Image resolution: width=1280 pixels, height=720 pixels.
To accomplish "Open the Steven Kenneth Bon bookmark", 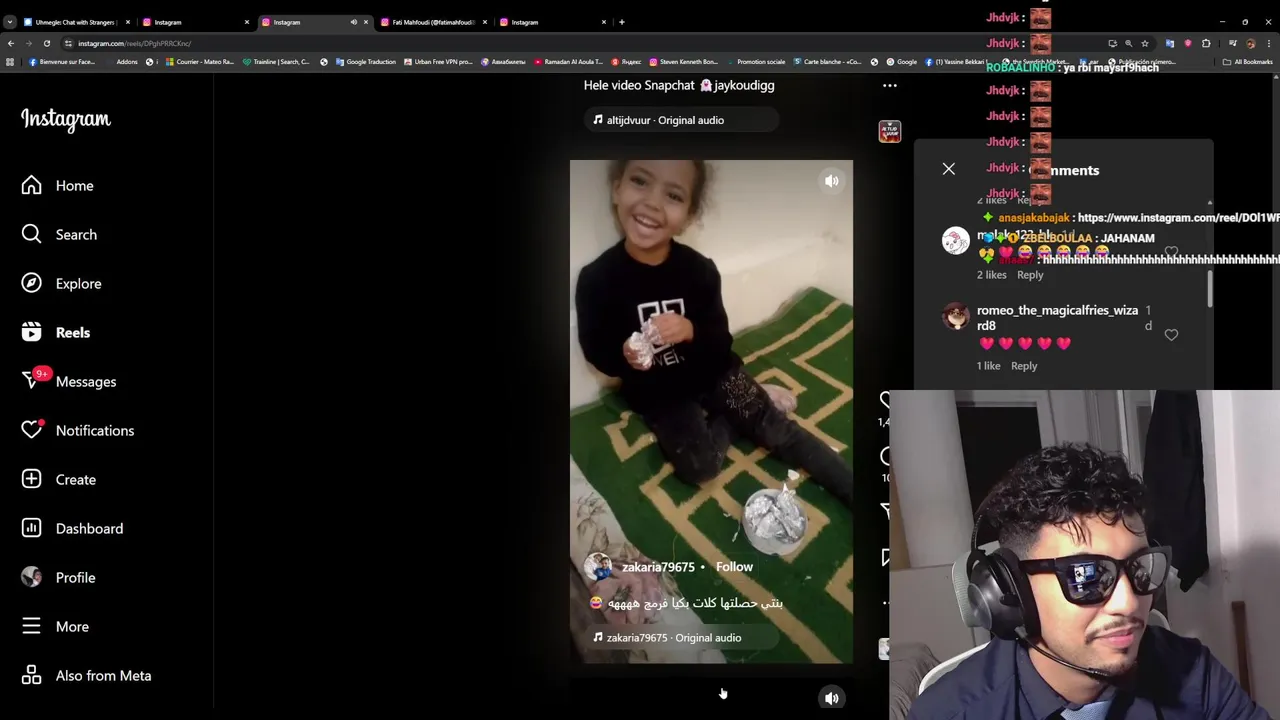I will pyautogui.click(x=683, y=62).
